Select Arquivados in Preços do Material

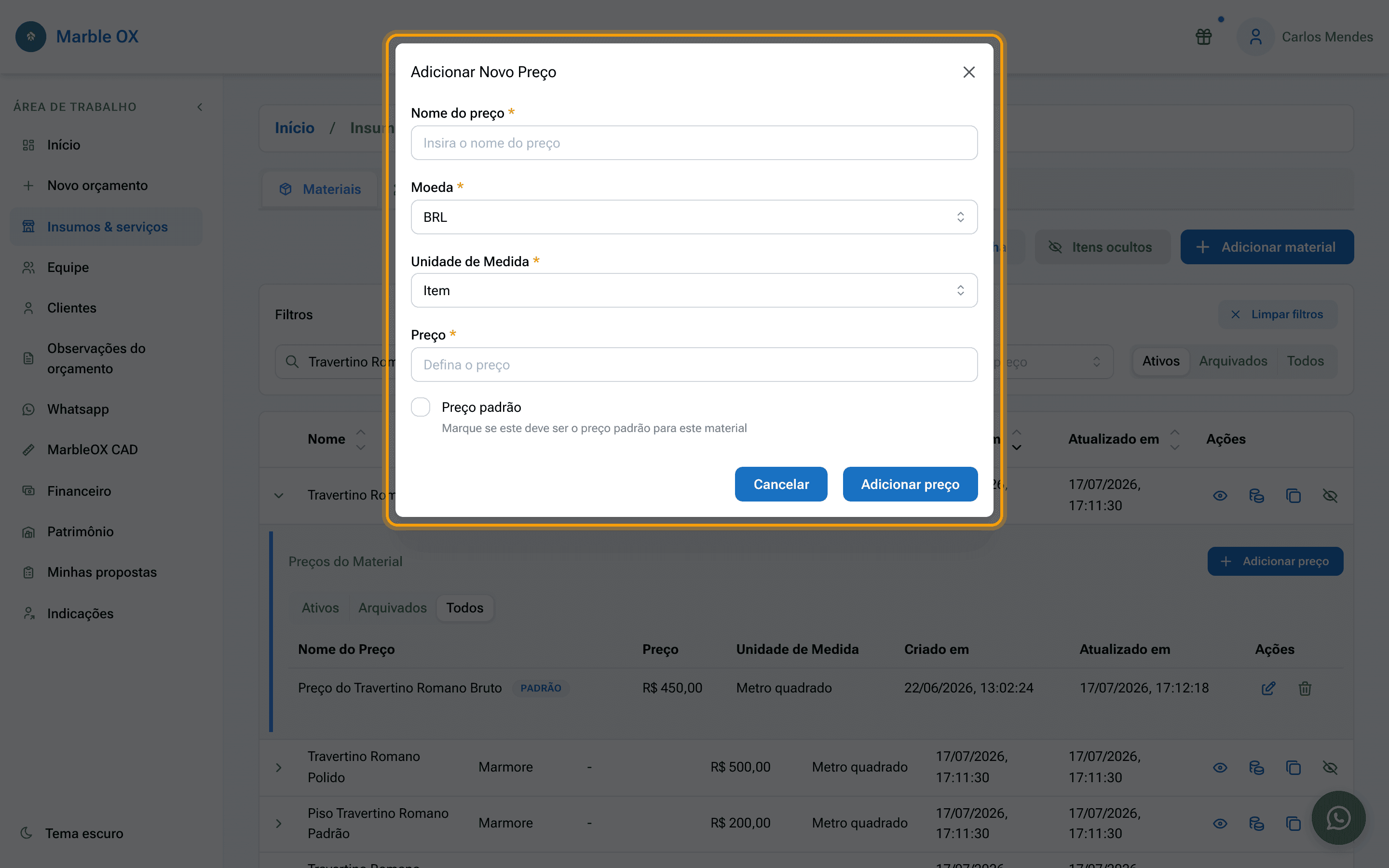coord(393,608)
